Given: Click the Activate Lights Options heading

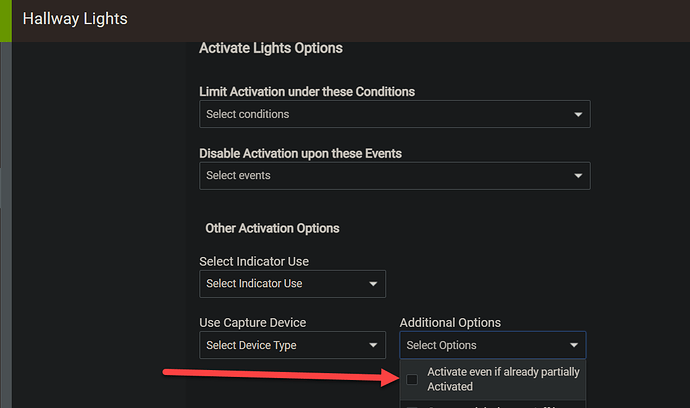Looking at the screenshot, I should 270,48.
